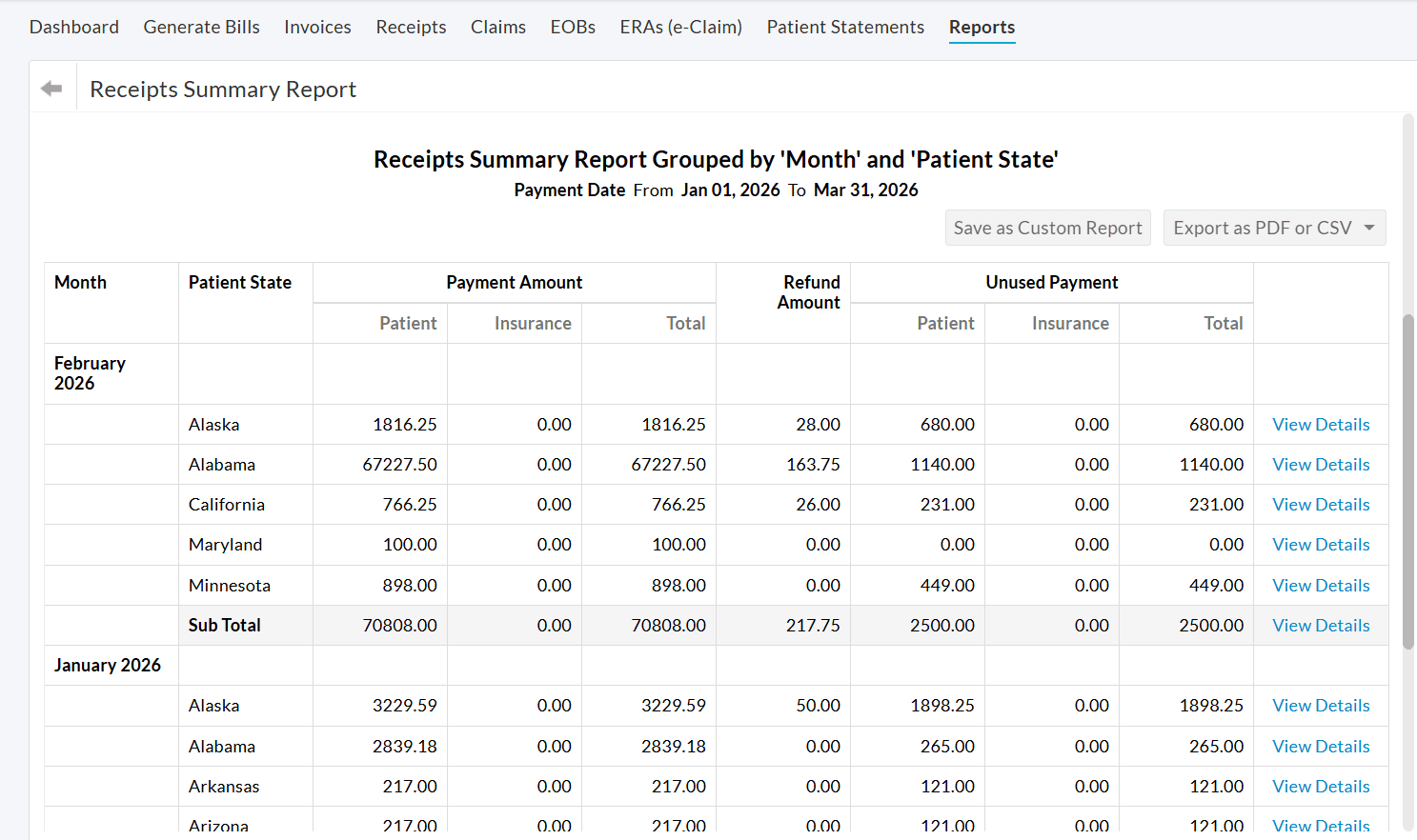
Task: View Details for the February Sub Total row
Action: [1321, 625]
